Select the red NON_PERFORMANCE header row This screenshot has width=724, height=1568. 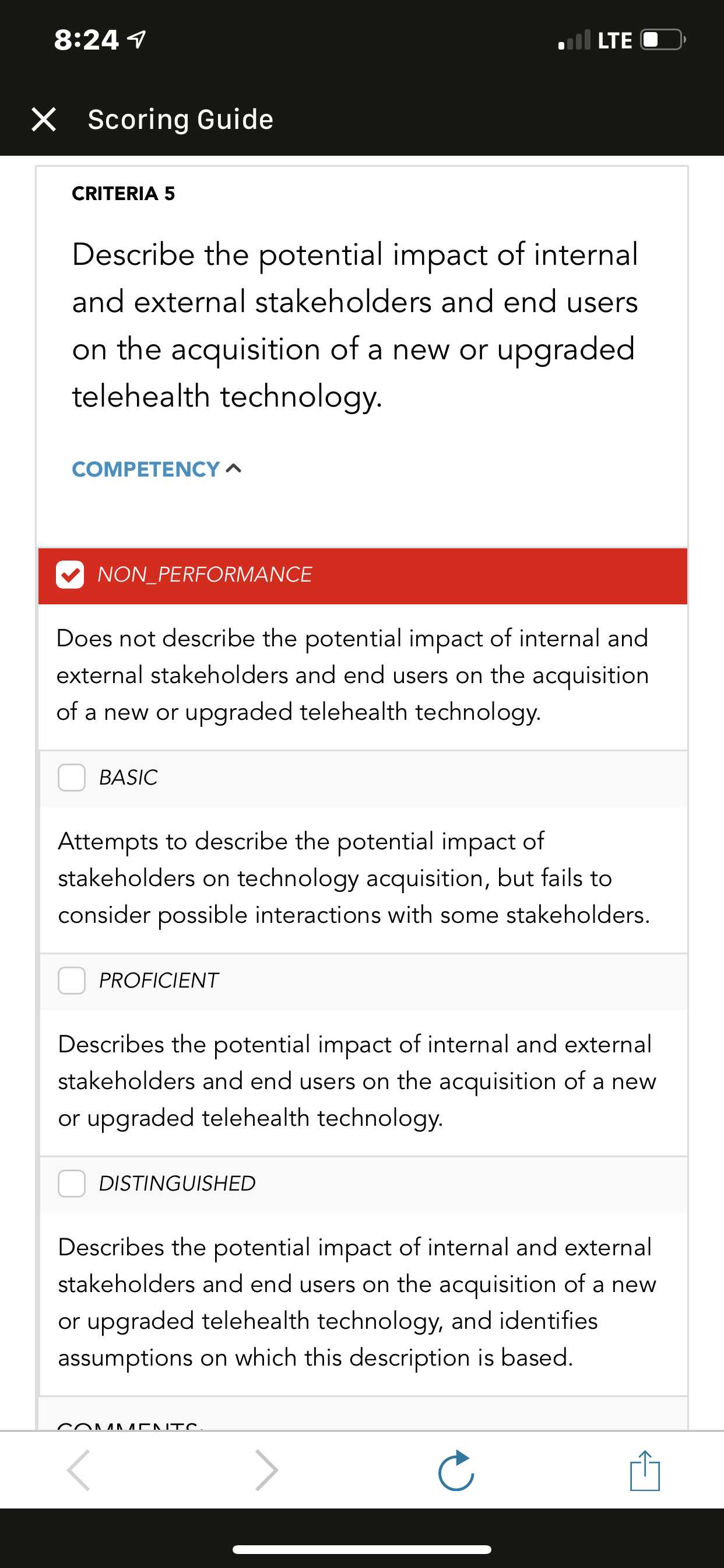click(x=363, y=576)
